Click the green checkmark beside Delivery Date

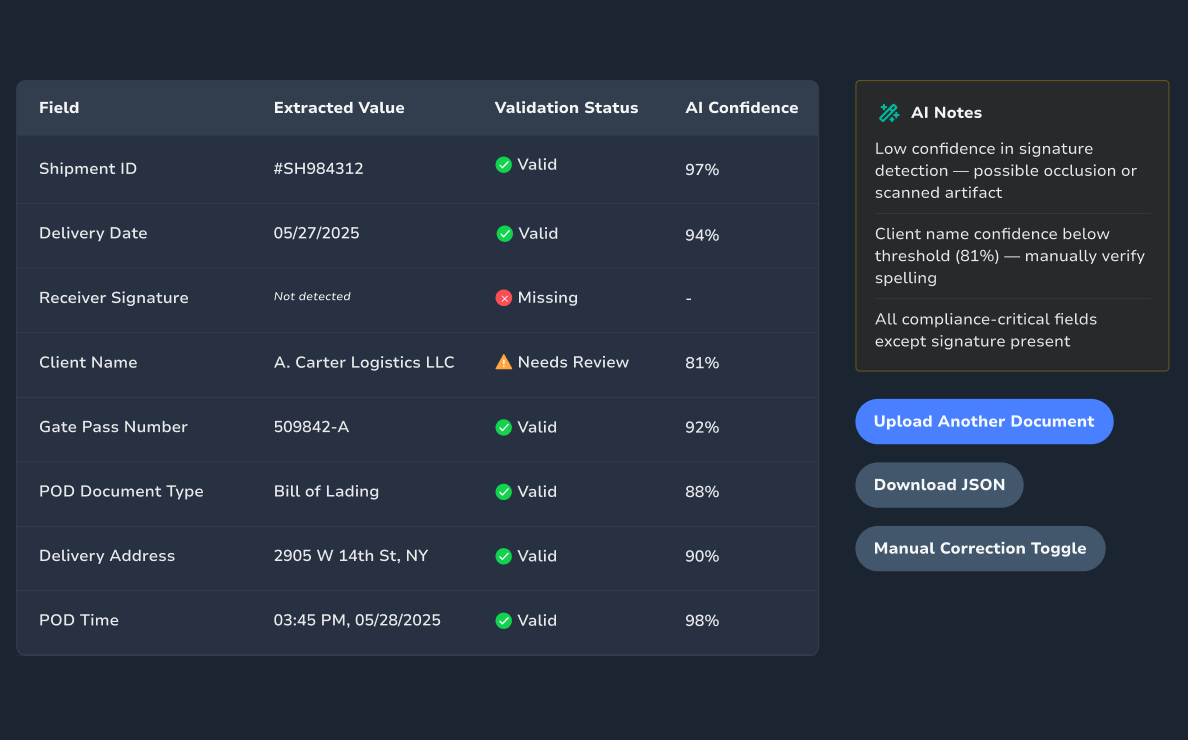tap(504, 234)
